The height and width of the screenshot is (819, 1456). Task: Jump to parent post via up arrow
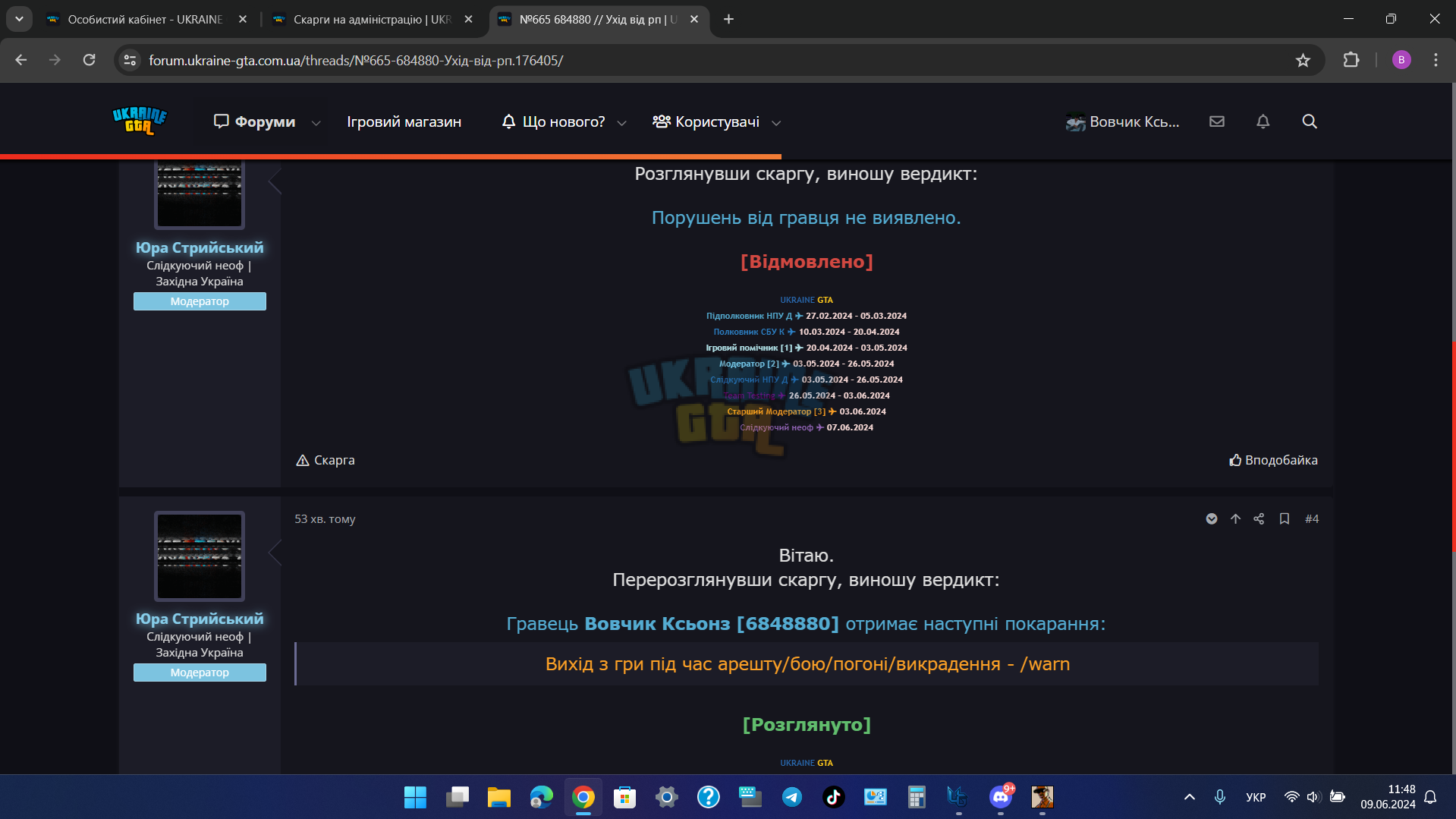1235,518
